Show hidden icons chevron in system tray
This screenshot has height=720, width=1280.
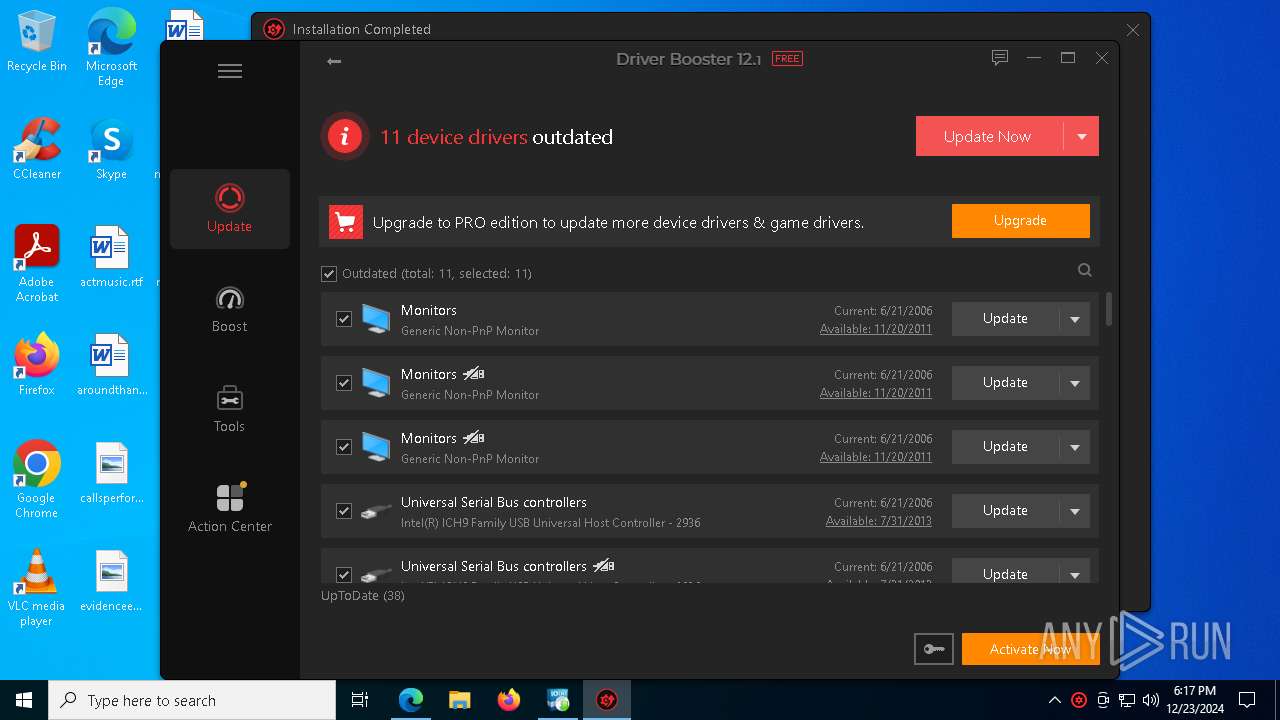pos(1055,700)
